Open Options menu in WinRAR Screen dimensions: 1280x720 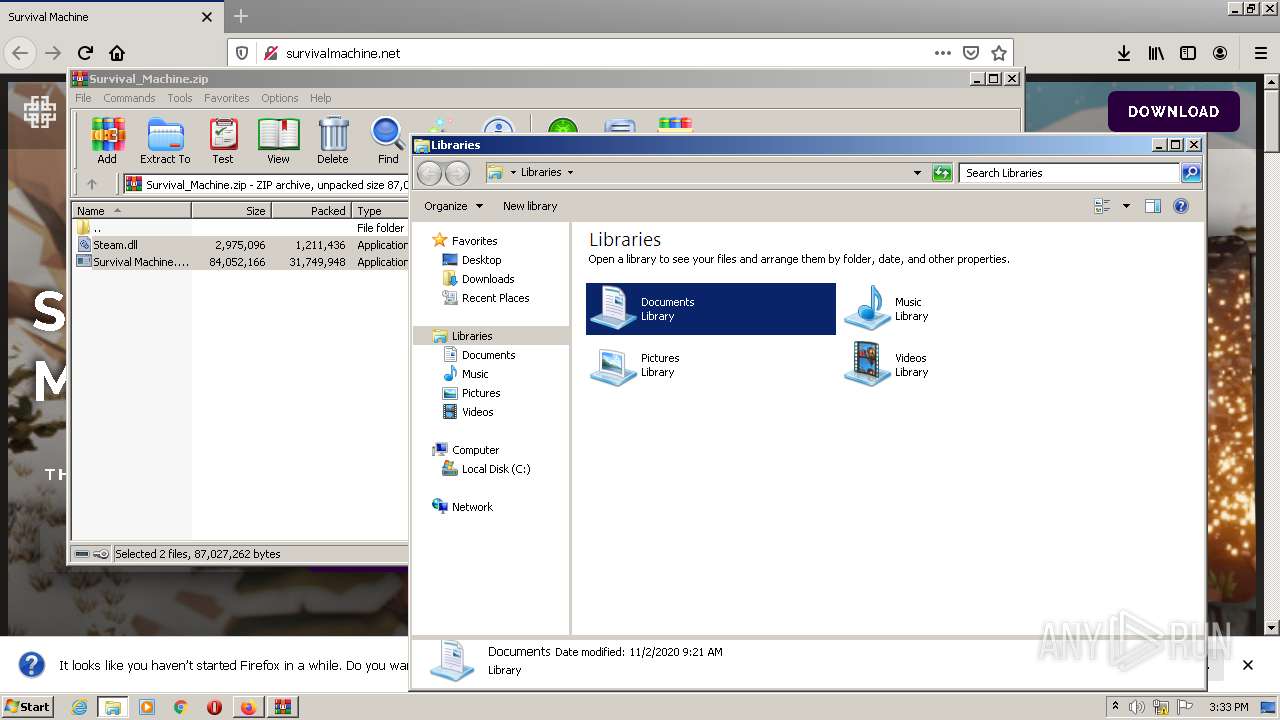[280, 98]
